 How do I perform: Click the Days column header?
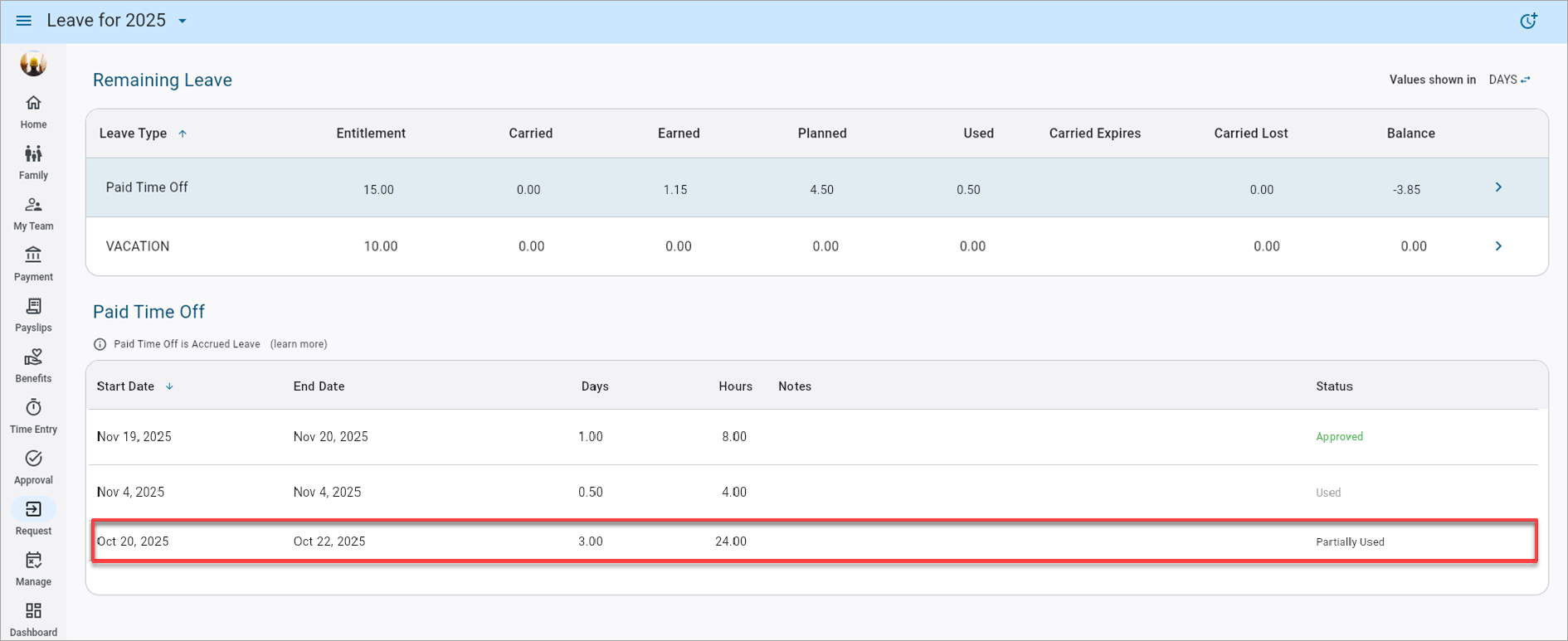pyautogui.click(x=595, y=386)
